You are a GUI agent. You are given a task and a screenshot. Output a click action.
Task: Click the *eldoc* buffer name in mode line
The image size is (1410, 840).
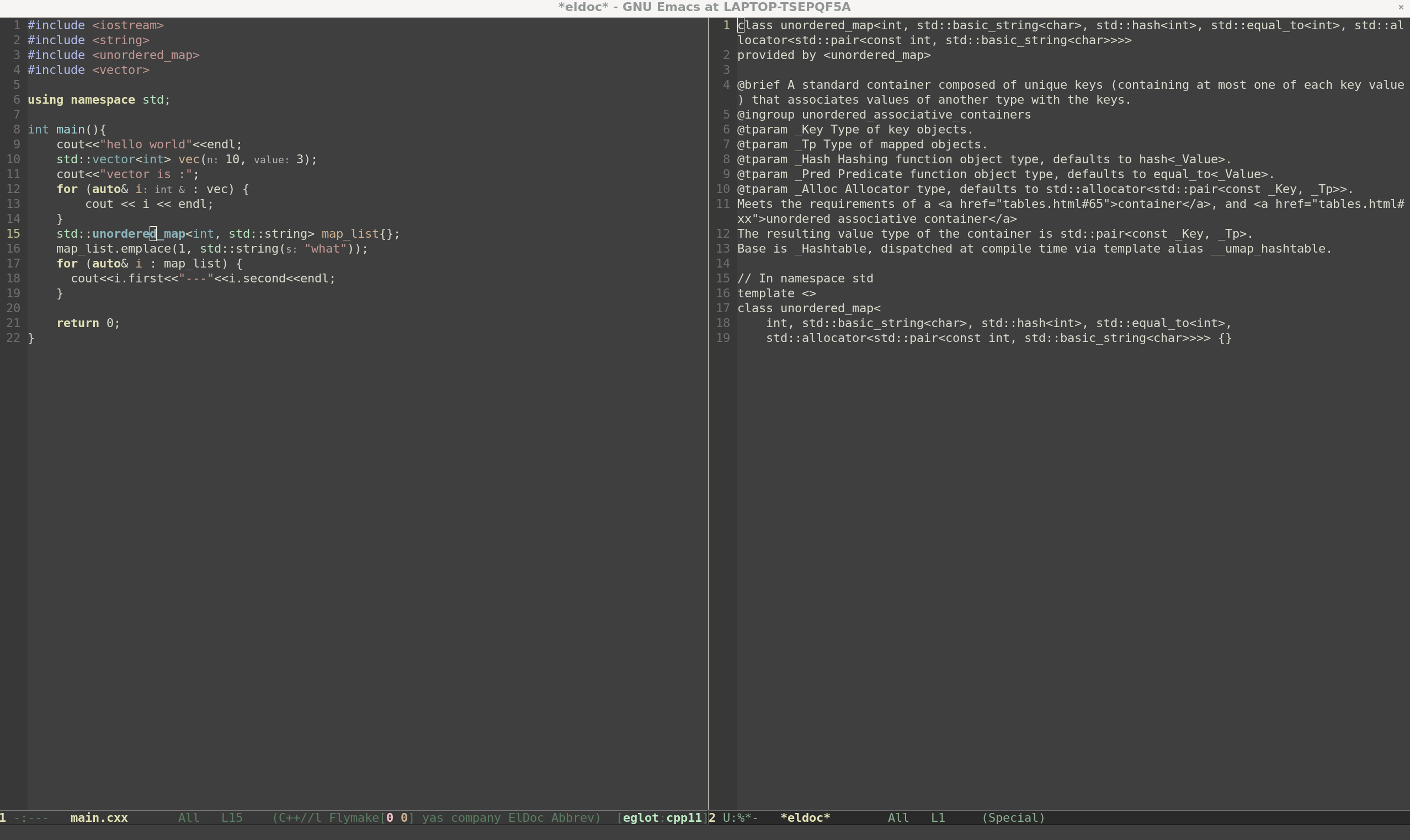click(x=805, y=818)
